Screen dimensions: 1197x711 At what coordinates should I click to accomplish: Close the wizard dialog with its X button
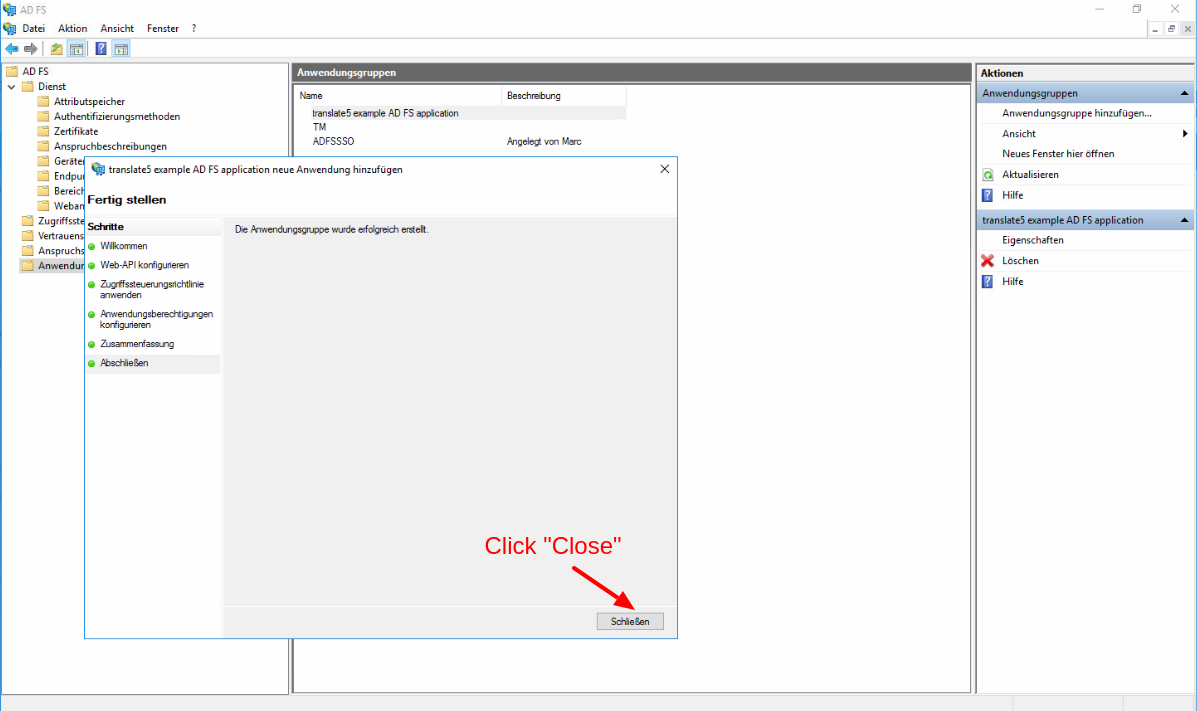(665, 169)
